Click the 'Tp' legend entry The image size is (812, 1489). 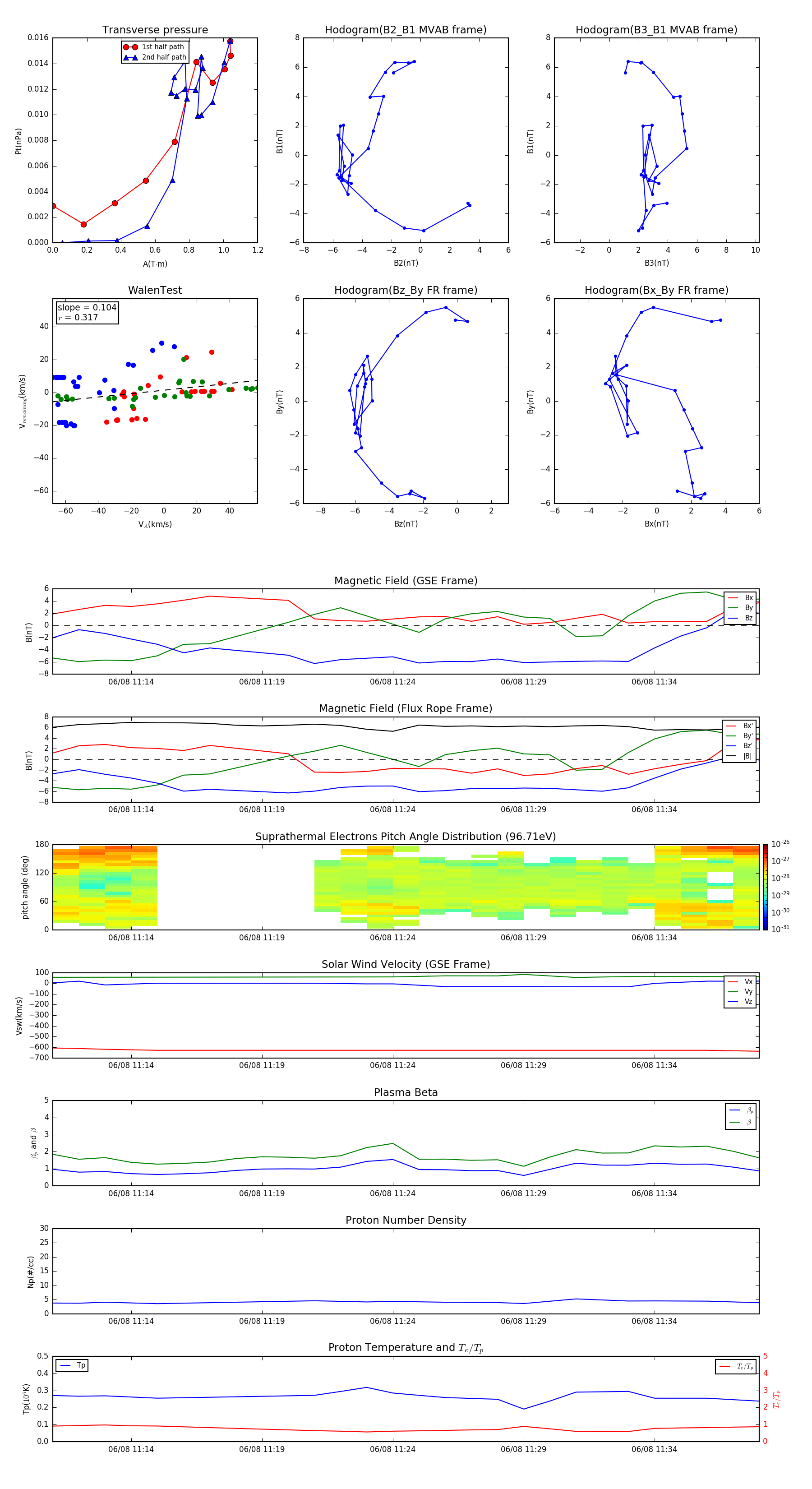tap(72, 1365)
